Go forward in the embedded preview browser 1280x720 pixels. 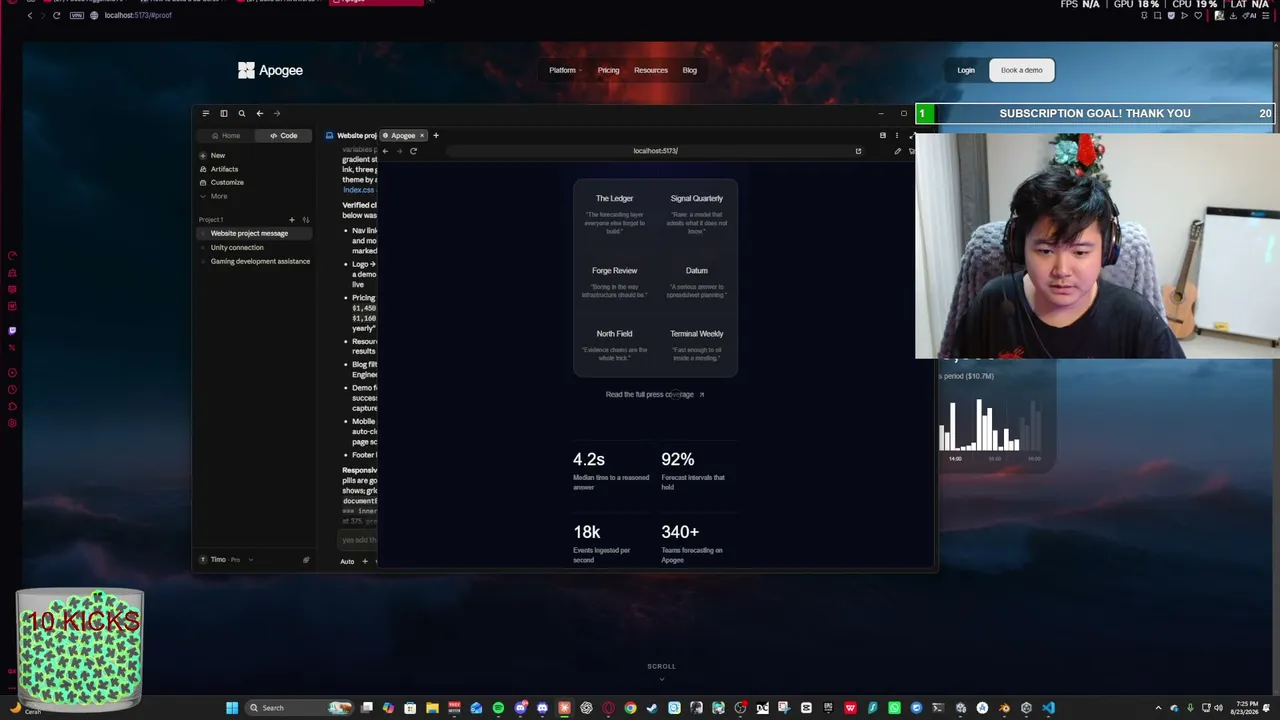tap(399, 151)
